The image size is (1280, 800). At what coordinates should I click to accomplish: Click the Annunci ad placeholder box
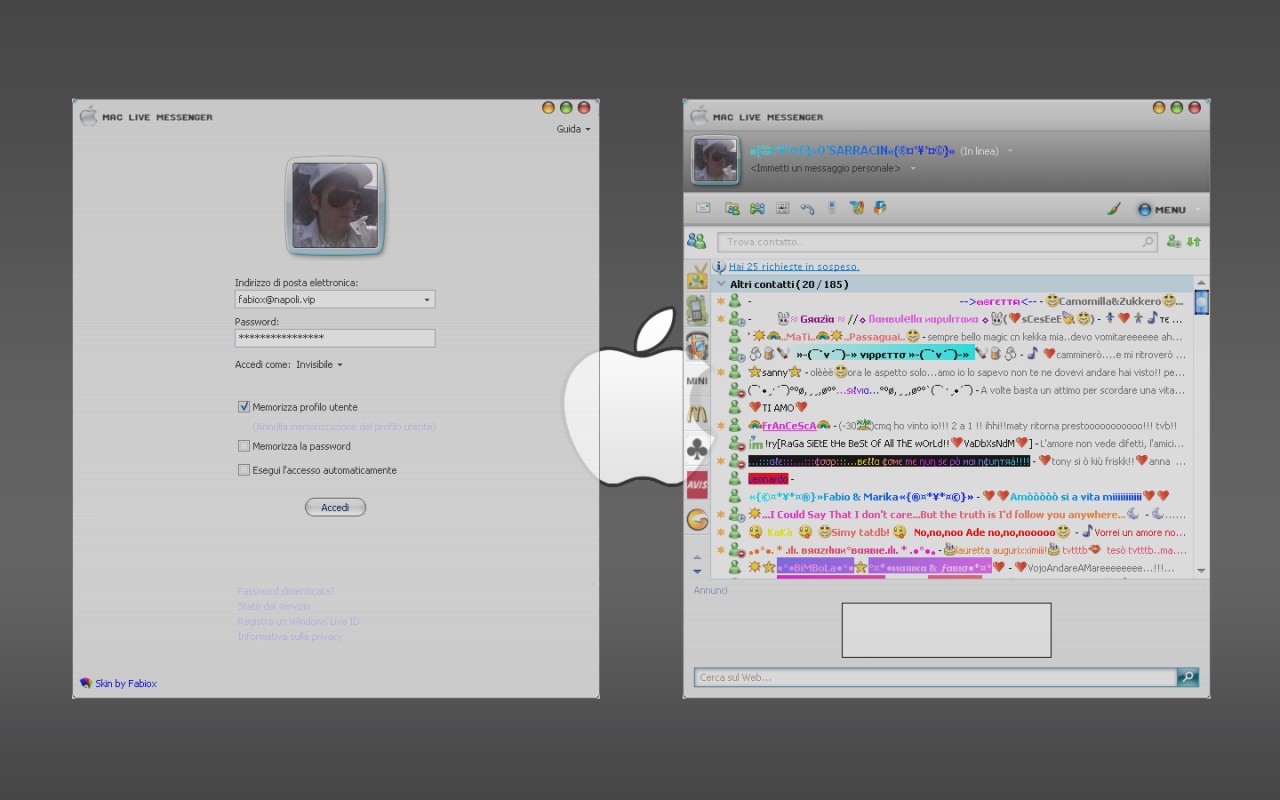point(946,630)
